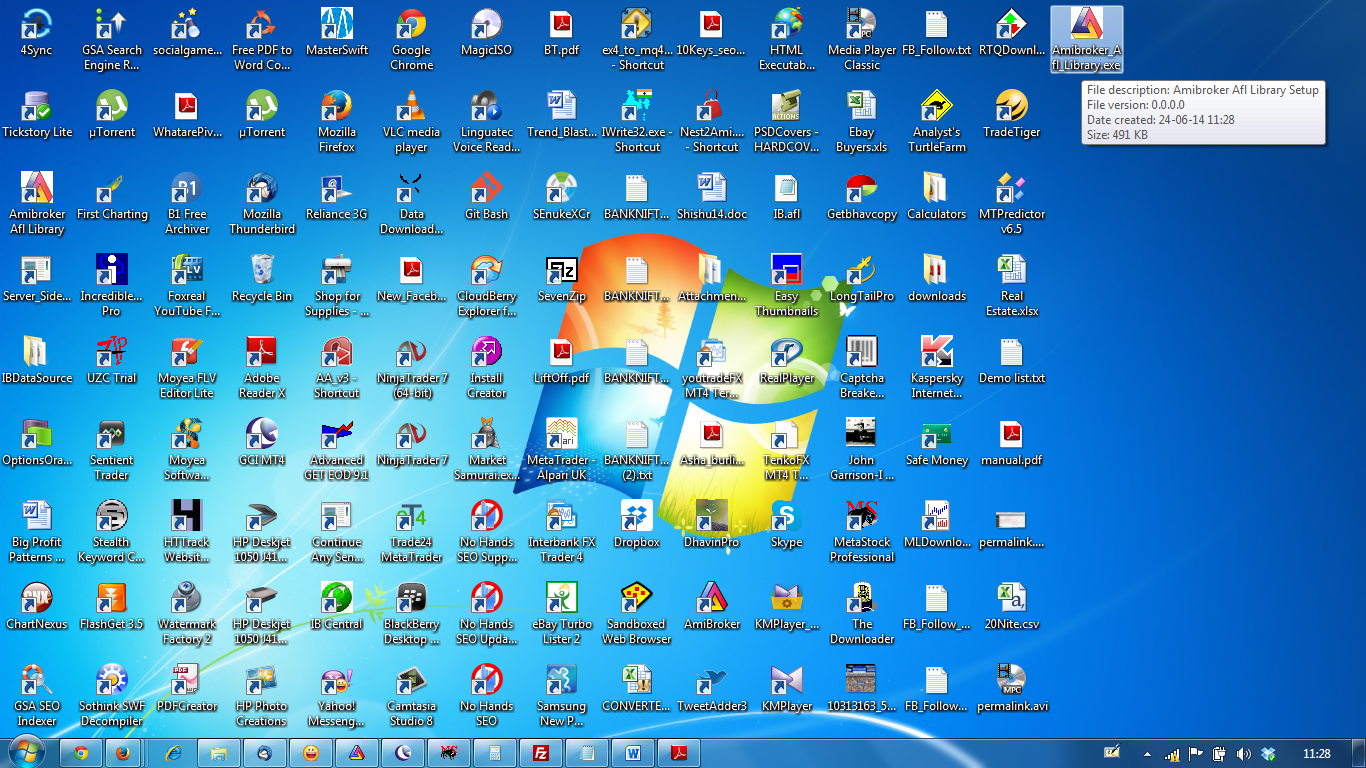Select the VLC media player icon
This screenshot has height=768, width=1366.
coord(412,122)
